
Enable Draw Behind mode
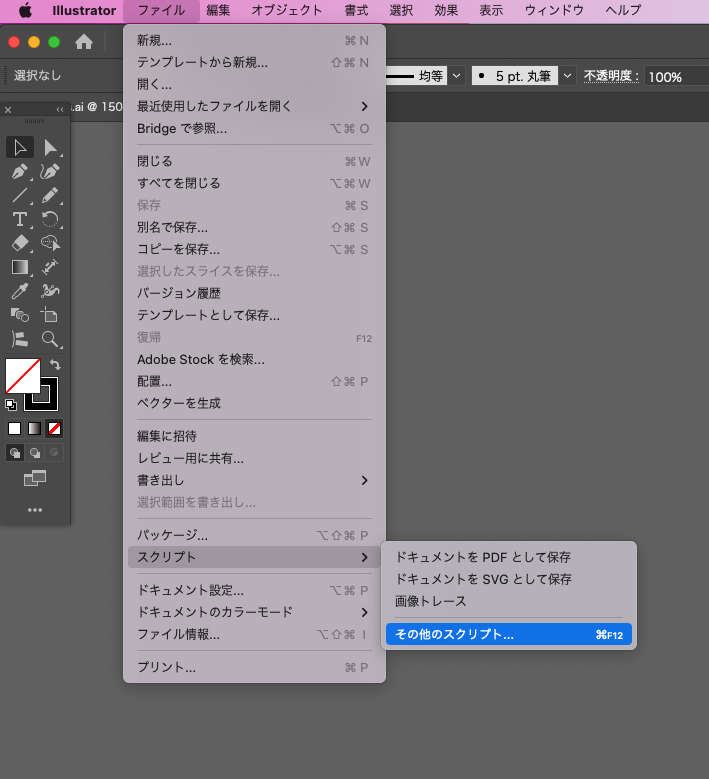click(35, 453)
